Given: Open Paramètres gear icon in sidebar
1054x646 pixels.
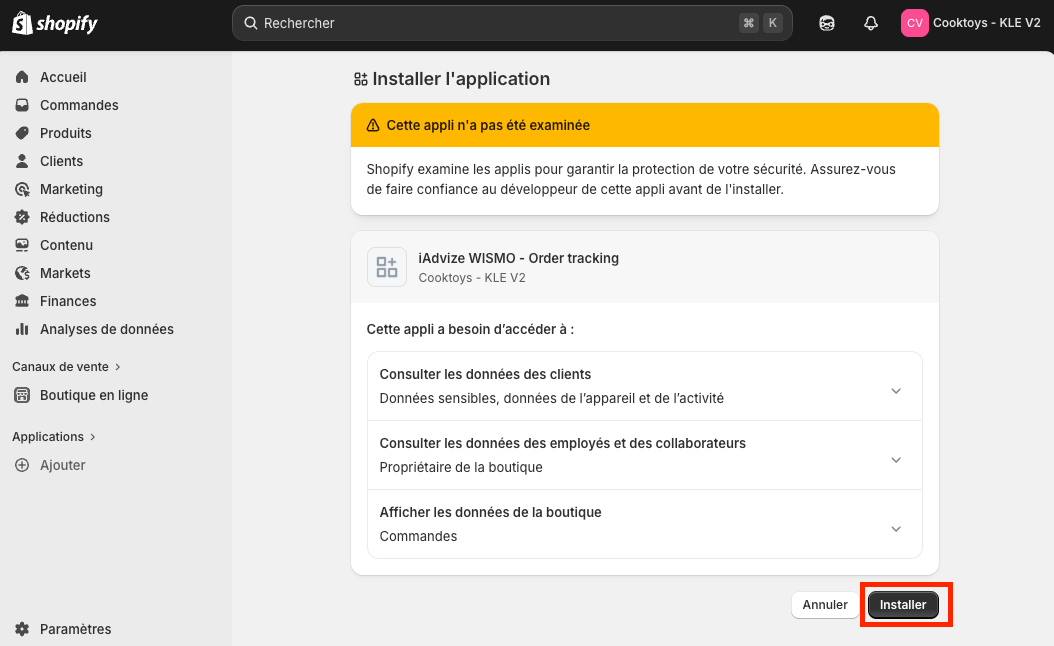Looking at the screenshot, I should coord(22,629).
